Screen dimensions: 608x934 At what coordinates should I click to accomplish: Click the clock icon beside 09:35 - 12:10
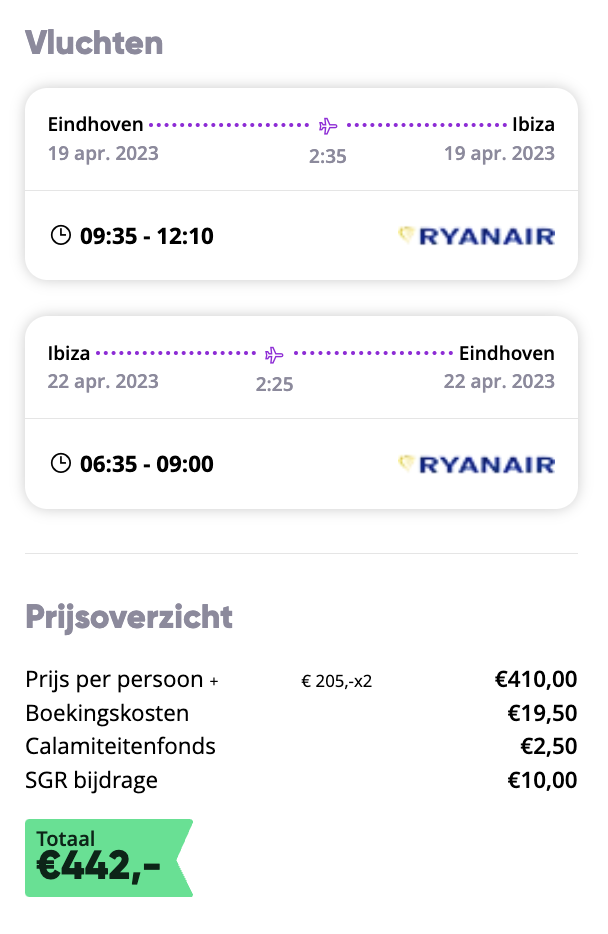pos(60,235)
